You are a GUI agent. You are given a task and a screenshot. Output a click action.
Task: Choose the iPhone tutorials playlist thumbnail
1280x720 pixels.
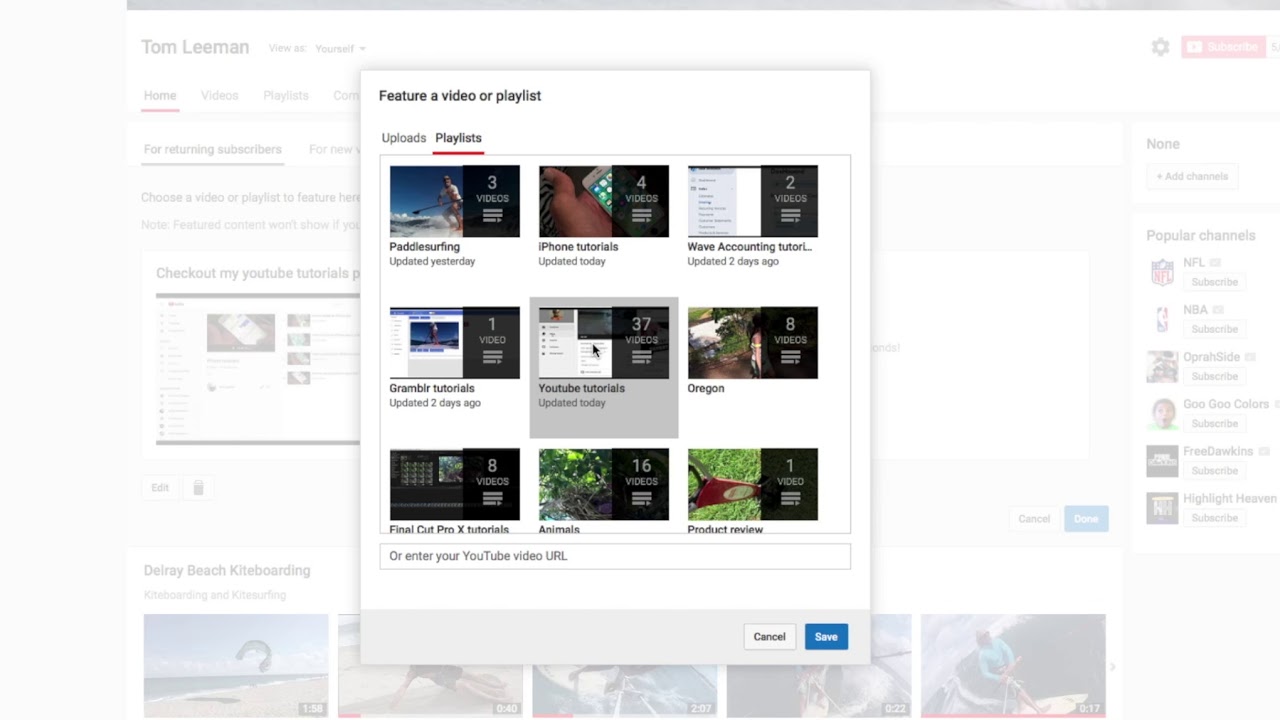pos(603,201)
